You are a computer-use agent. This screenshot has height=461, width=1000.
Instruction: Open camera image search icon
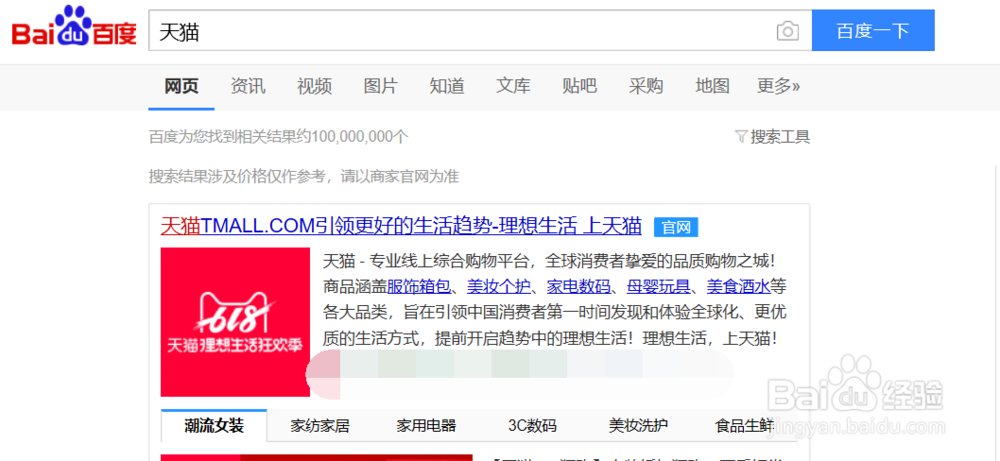[788, 31]
